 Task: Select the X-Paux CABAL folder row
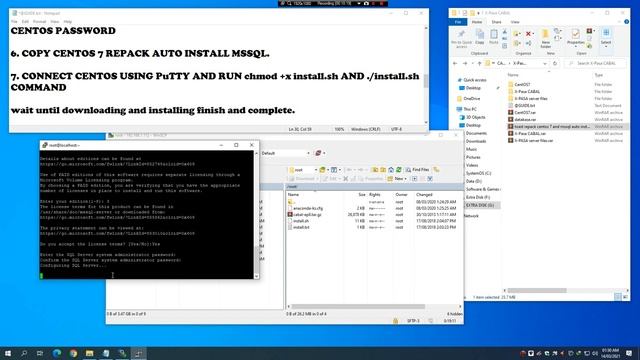527,92
